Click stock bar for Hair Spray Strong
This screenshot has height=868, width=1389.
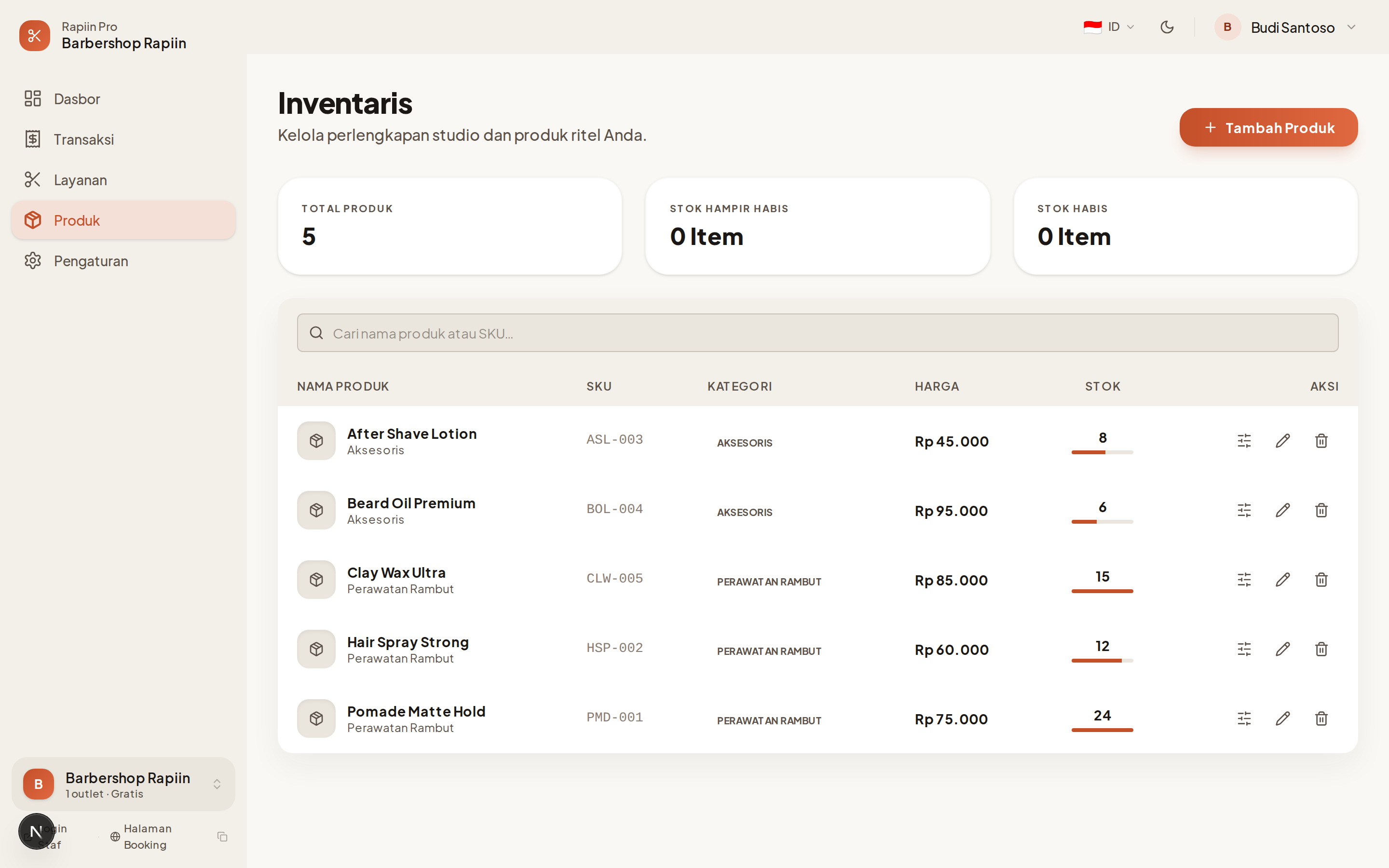[x=1102, y=660]
